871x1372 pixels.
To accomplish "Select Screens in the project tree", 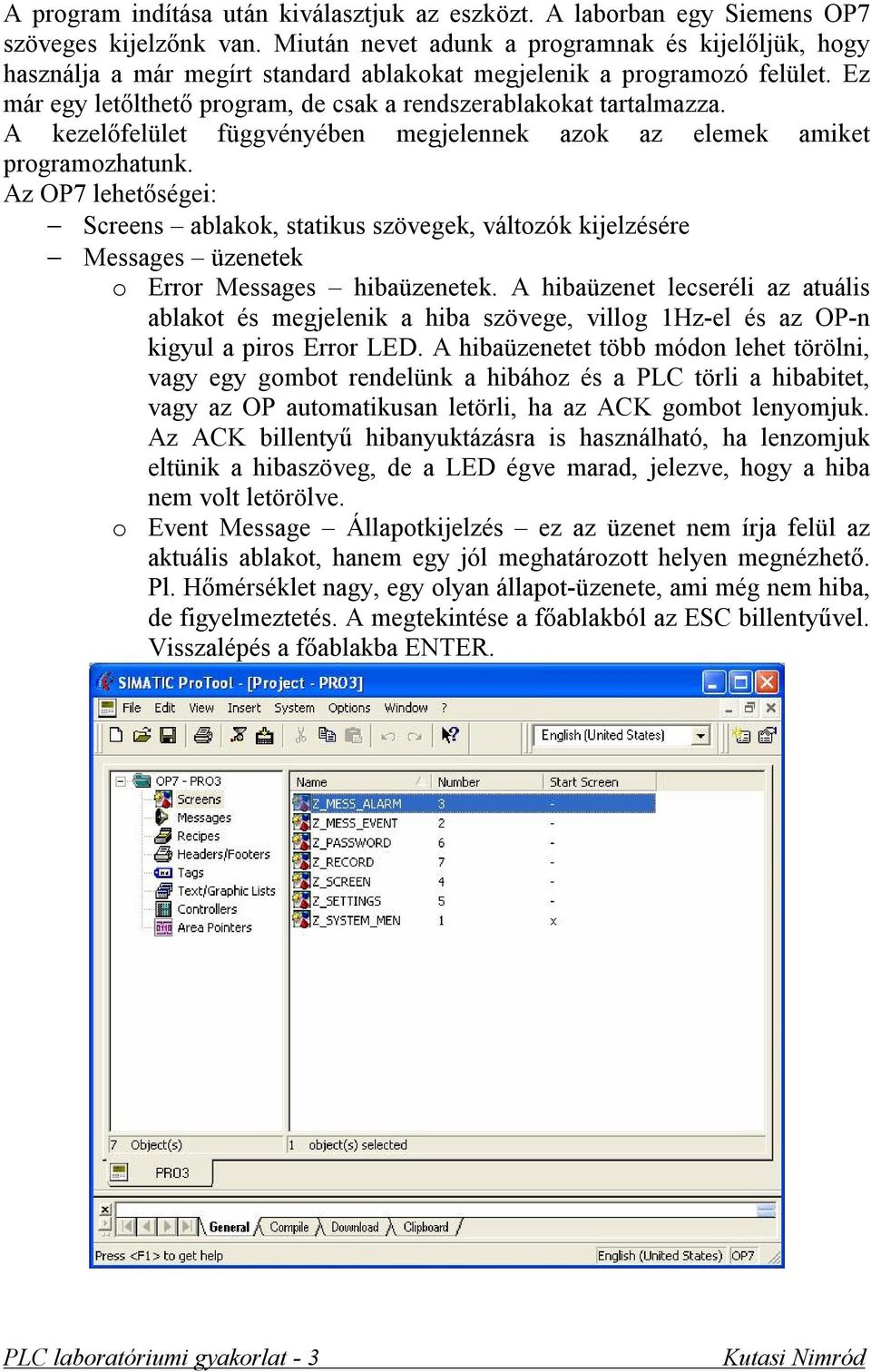I will [199, 799].
